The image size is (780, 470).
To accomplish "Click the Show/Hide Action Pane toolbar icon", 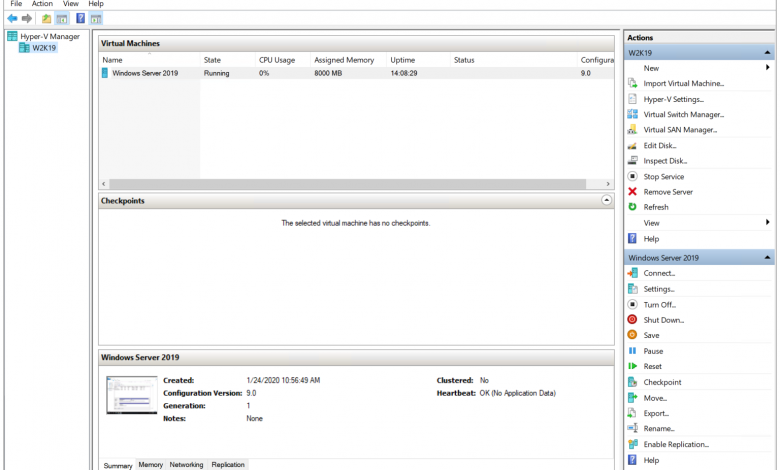I will pos(96,19).
